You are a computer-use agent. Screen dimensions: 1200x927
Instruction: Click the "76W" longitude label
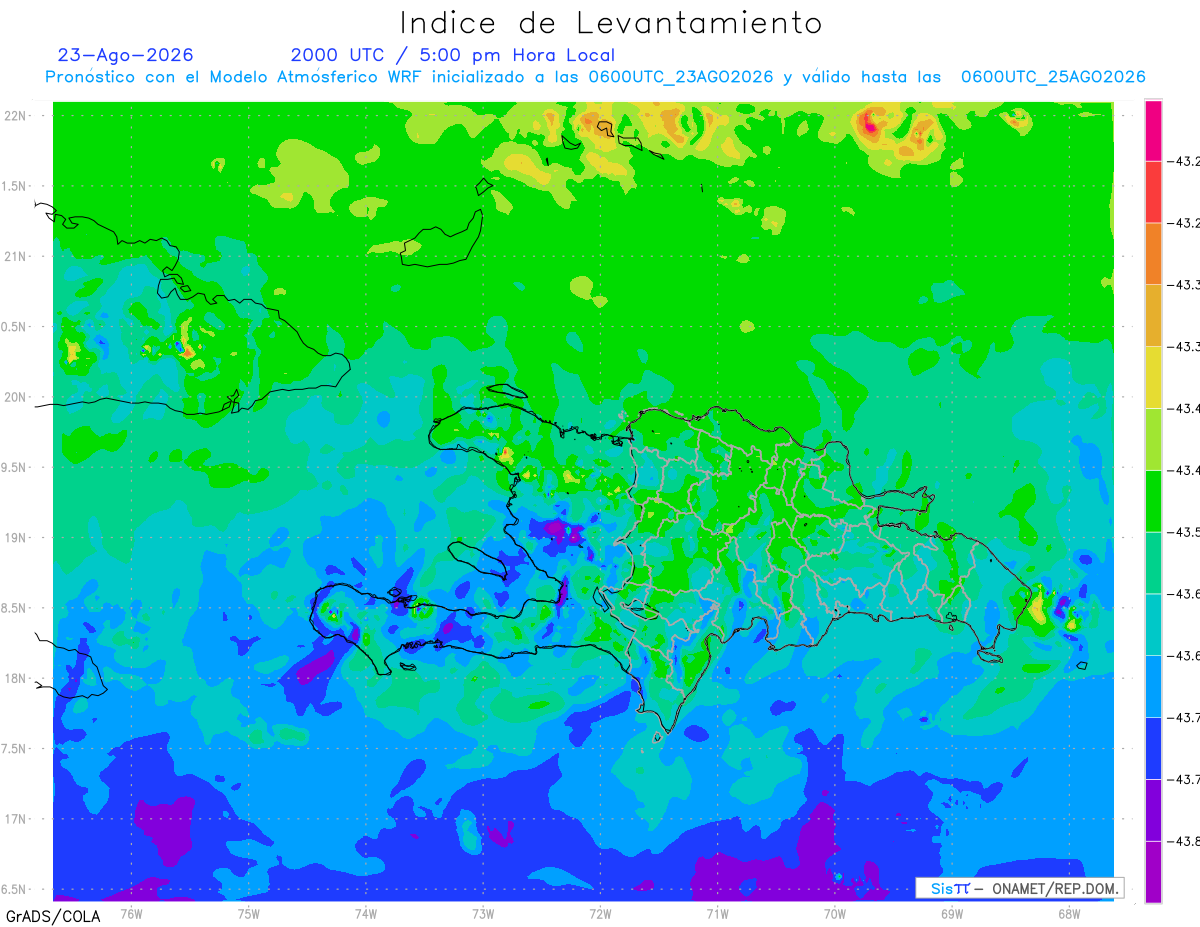[131, 914]
